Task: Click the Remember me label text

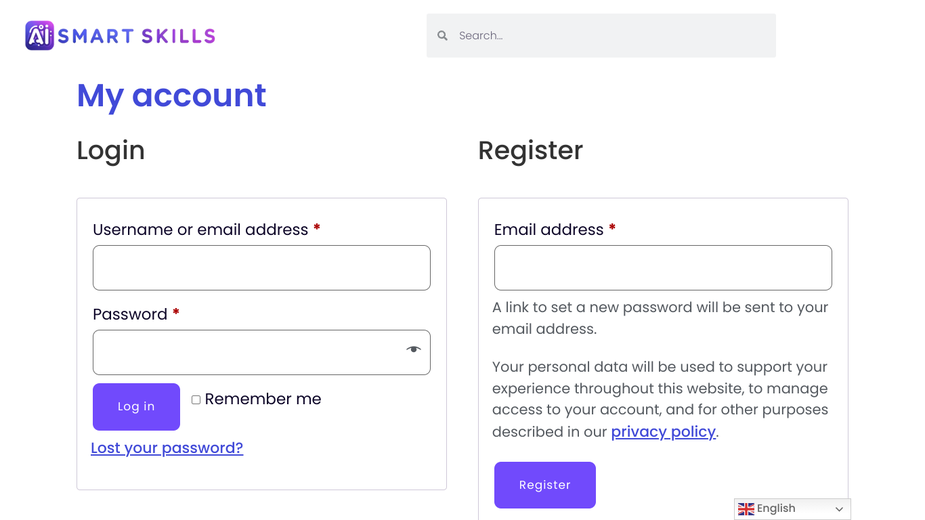Action: 263,399
